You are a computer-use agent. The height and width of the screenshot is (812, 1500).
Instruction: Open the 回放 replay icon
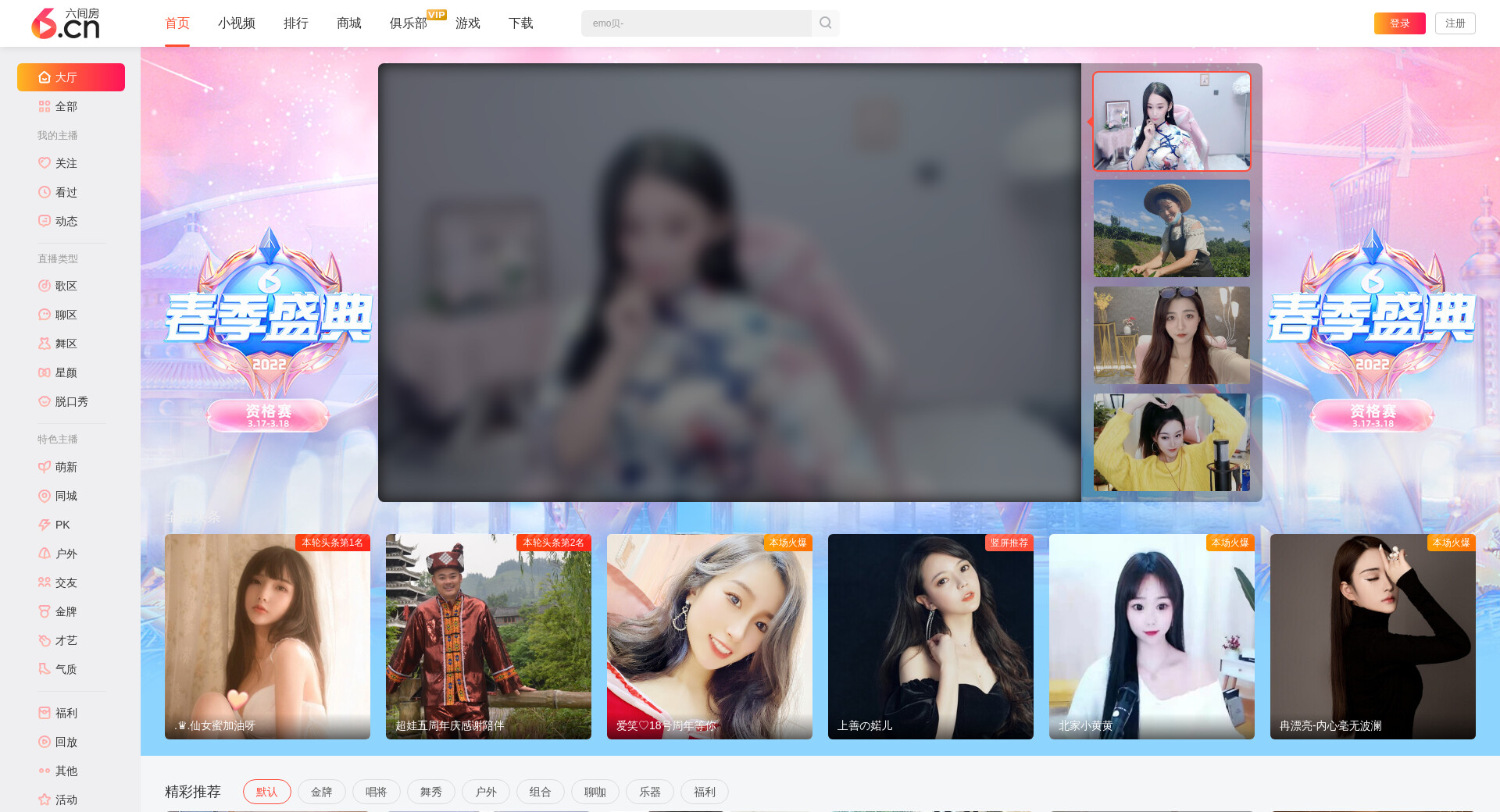pyautogui.click(x=45, y=742)
